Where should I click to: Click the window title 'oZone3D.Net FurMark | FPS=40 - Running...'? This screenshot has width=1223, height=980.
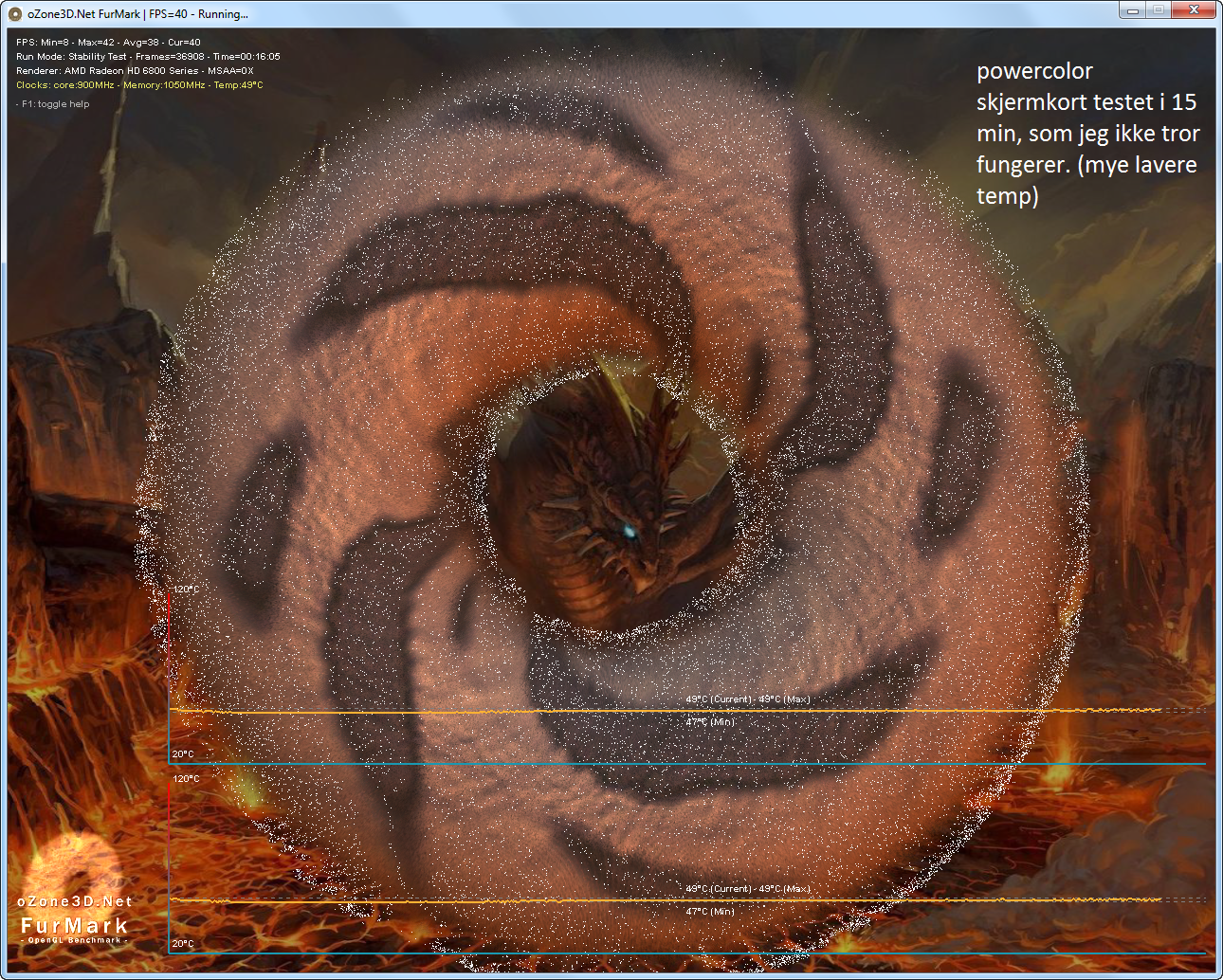pos(137,14)
